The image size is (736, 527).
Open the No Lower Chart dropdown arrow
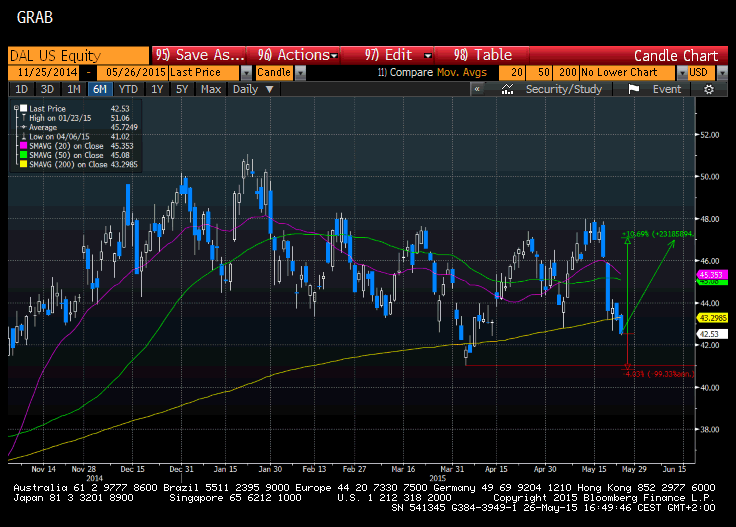coord(682,73)
